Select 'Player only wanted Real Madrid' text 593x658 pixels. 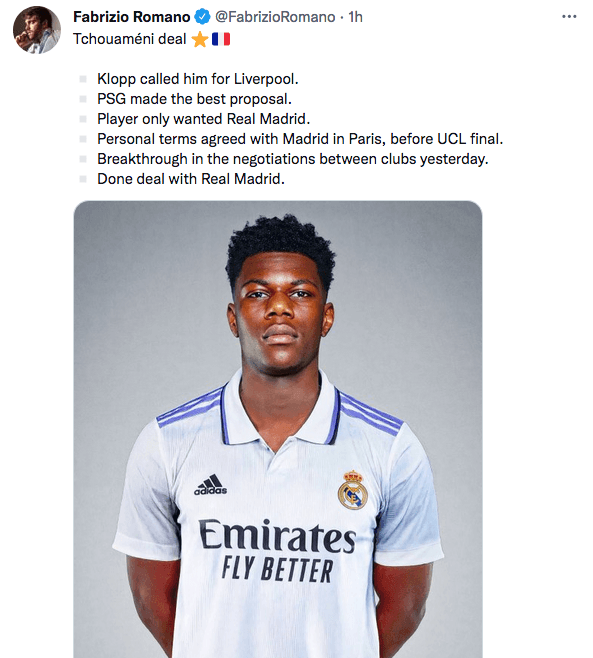click(x=204, y=119)
